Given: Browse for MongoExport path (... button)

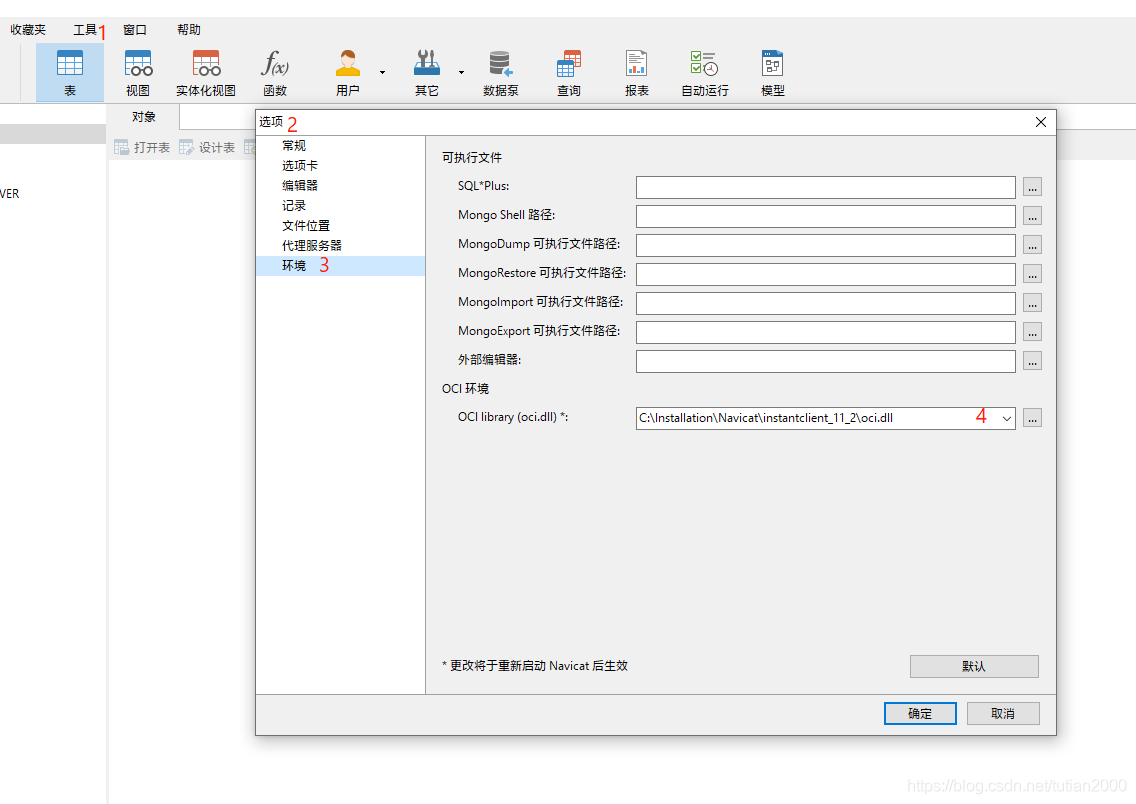Looking at the screenshot, I should pyautogui.click(x=1032, y=332).
